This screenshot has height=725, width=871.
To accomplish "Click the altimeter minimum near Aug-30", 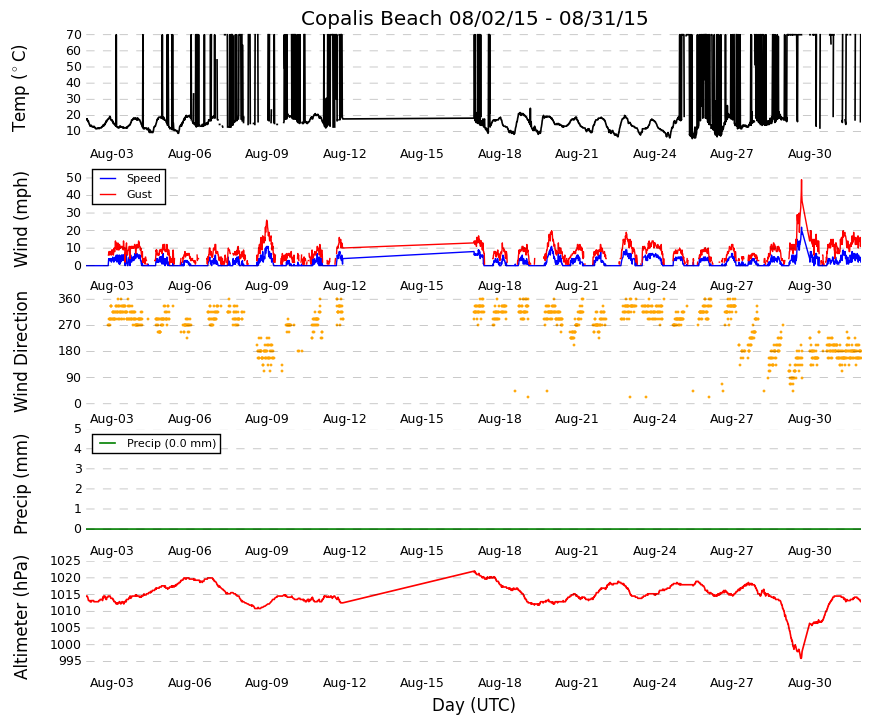I will tap(800, 658).
